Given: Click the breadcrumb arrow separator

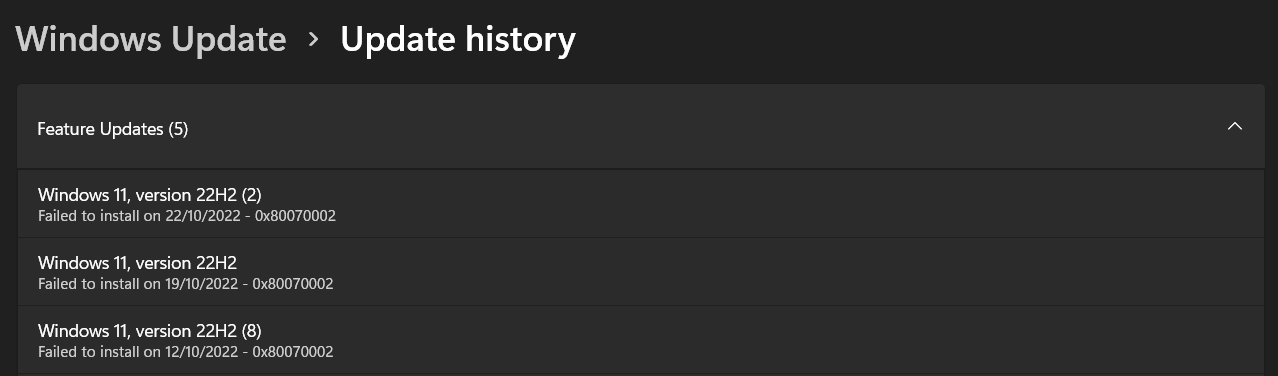Looking at the screenshot, I should click(314, 40).
